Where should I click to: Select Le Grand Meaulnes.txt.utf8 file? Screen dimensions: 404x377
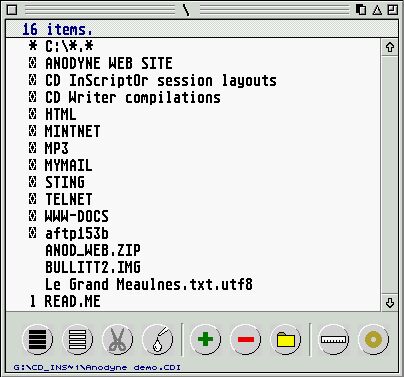point(149,284)
